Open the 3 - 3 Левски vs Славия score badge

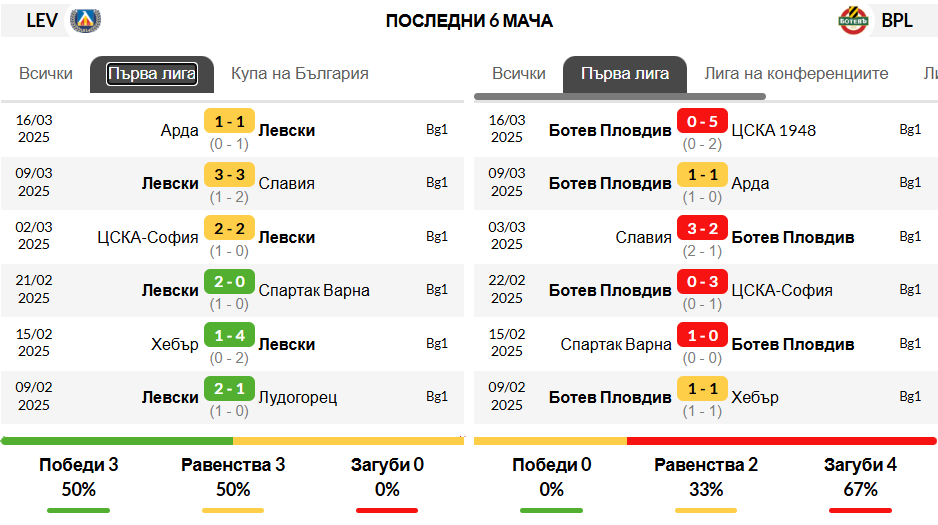(230, 175)
